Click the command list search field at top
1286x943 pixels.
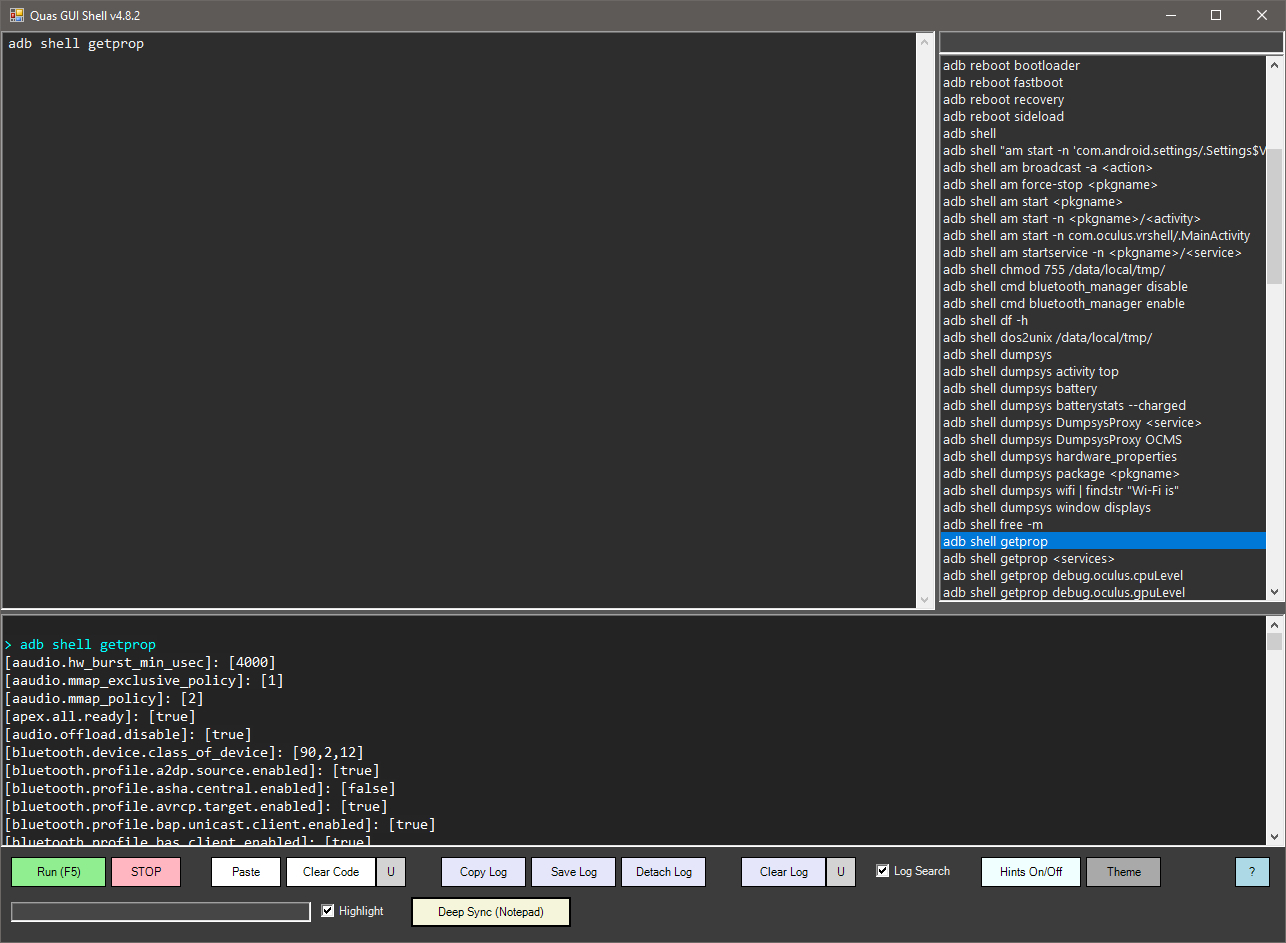[x=1111, y=43]
